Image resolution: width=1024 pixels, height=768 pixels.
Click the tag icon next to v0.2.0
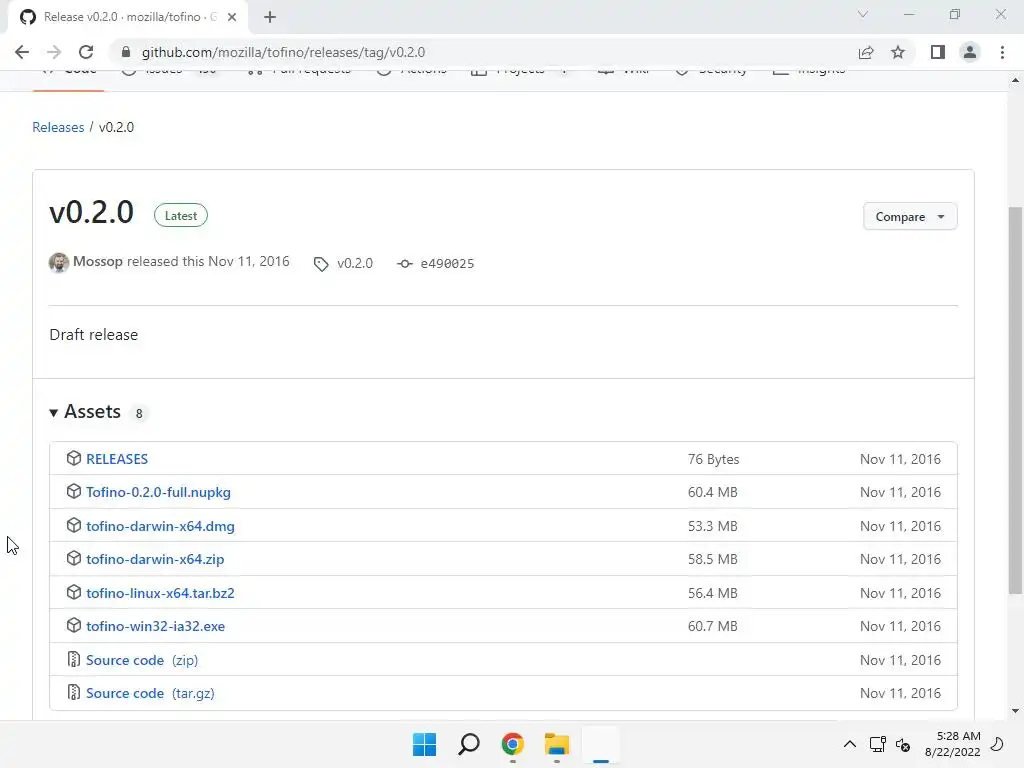tap(321, 264)
